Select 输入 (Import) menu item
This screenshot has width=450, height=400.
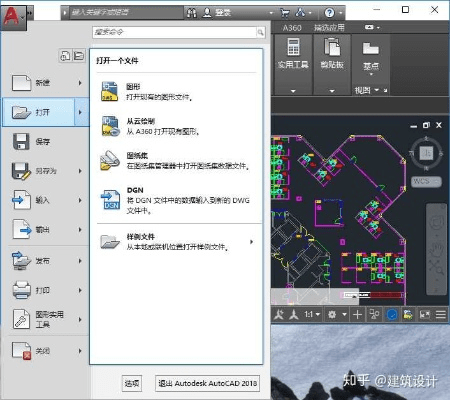point(38,200)
